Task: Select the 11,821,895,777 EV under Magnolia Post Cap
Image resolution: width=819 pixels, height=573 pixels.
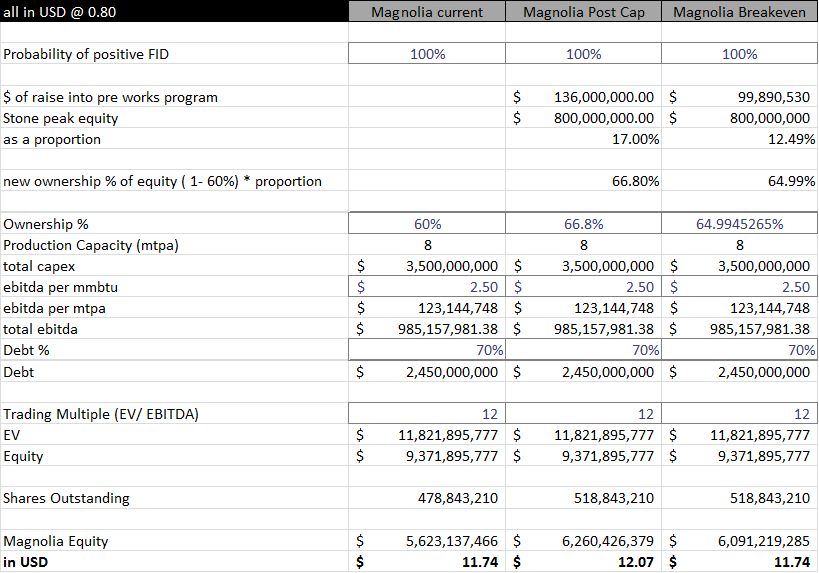Action: (x=583, y=435)
